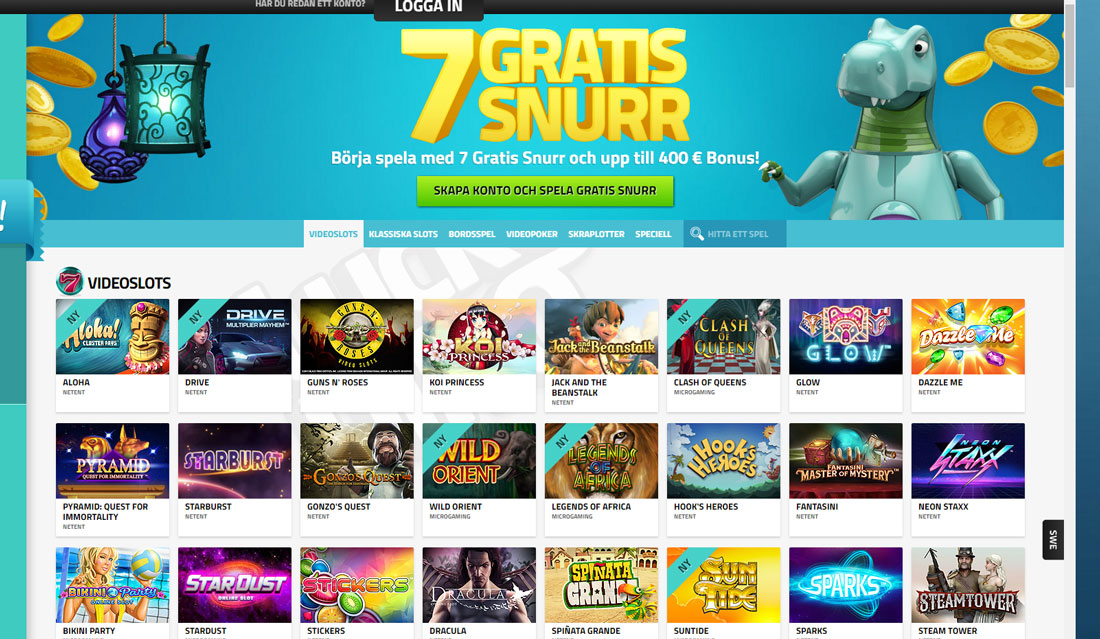Launch the Starburst game tile
This screenshot has width=1100, height=639.
(234, 461)
